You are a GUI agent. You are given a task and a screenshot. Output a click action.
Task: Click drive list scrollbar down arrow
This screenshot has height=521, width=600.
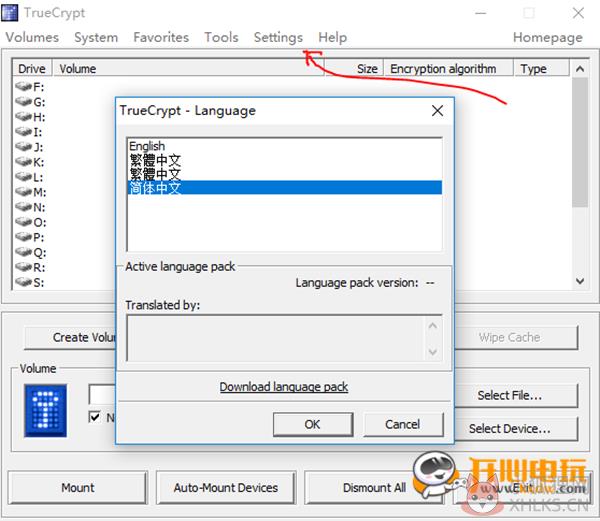point(580,281)
